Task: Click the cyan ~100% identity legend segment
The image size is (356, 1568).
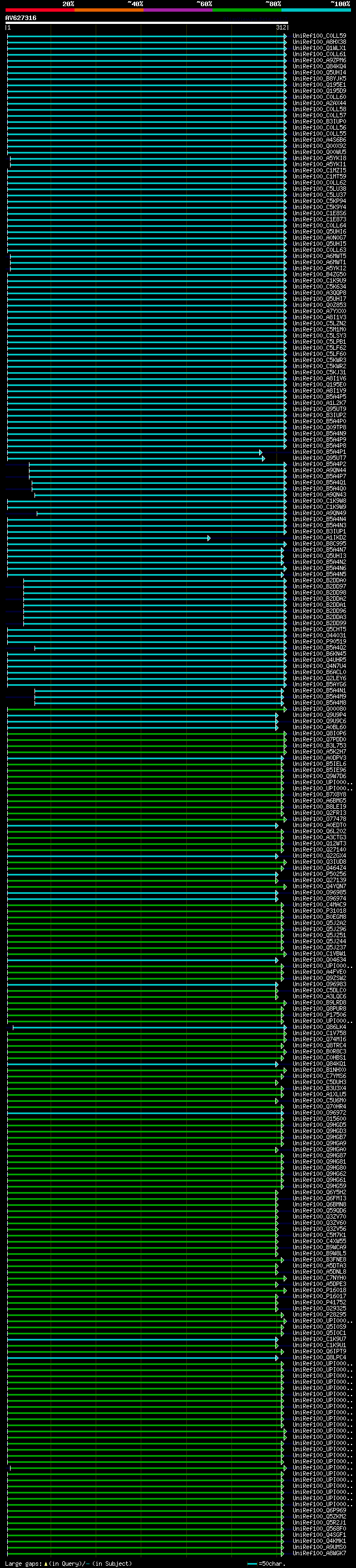Action: point(317,10)
